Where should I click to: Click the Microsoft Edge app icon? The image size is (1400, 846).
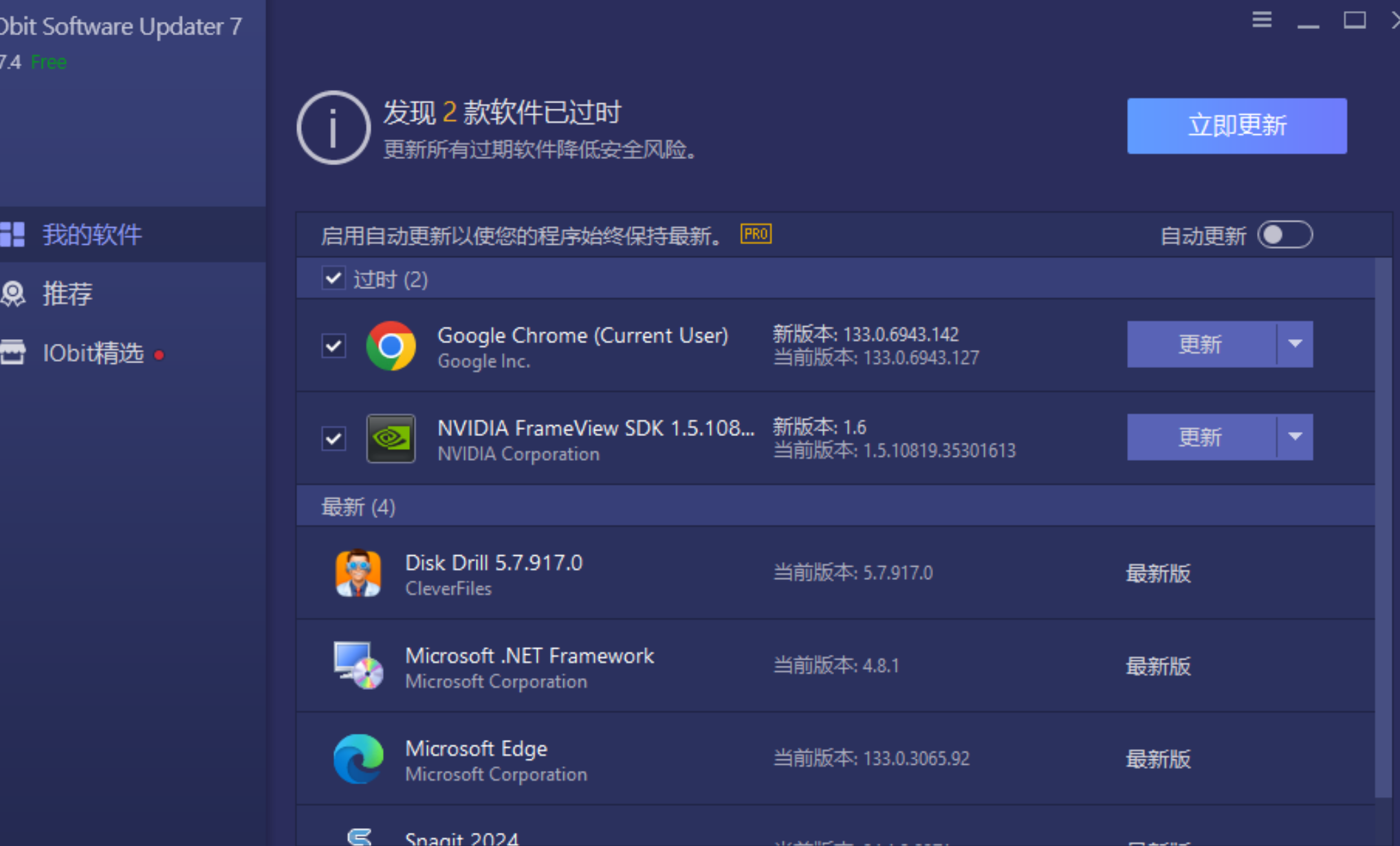point(358,759)
